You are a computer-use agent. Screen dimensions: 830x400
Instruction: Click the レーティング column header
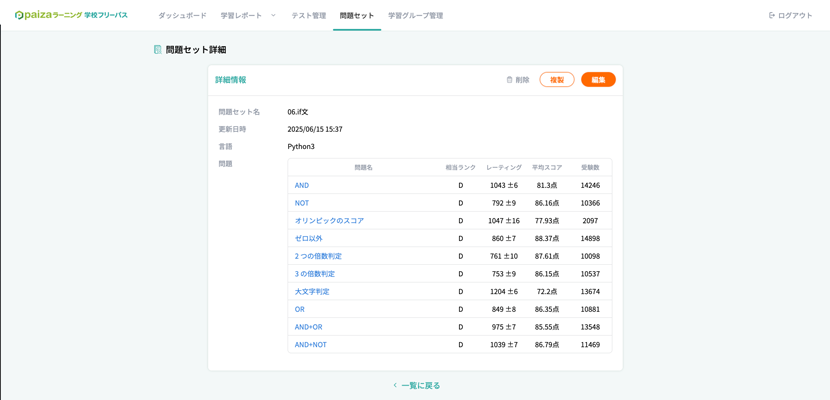coord(504,167)
